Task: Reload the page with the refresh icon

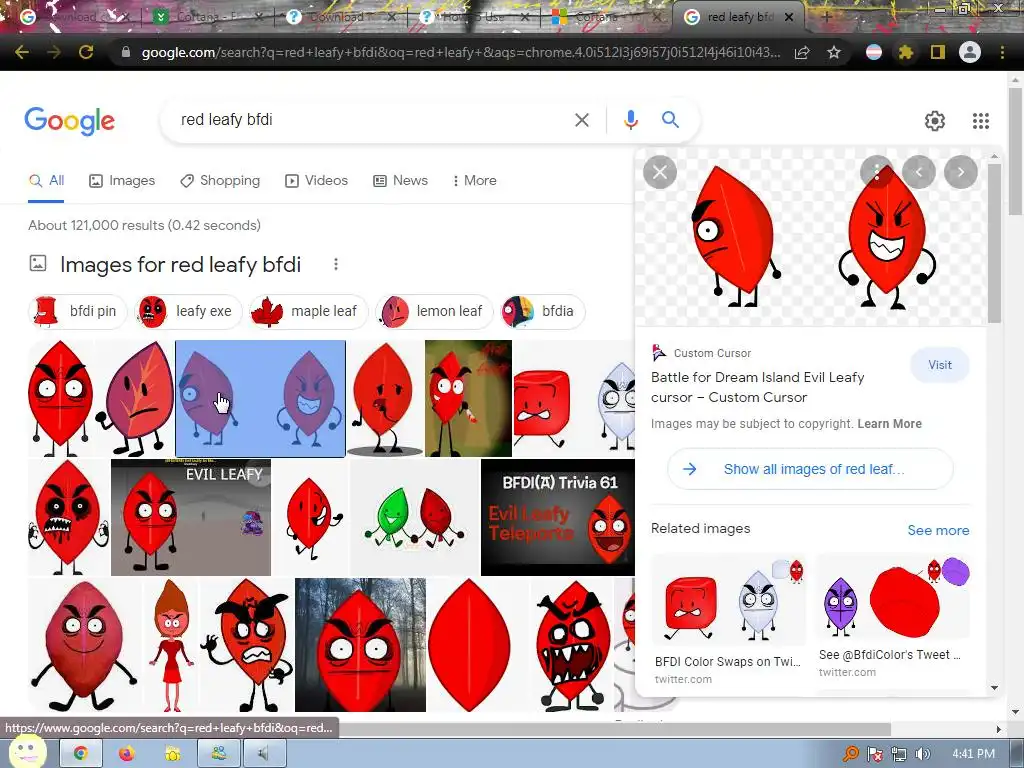Action: coord(86,52)
